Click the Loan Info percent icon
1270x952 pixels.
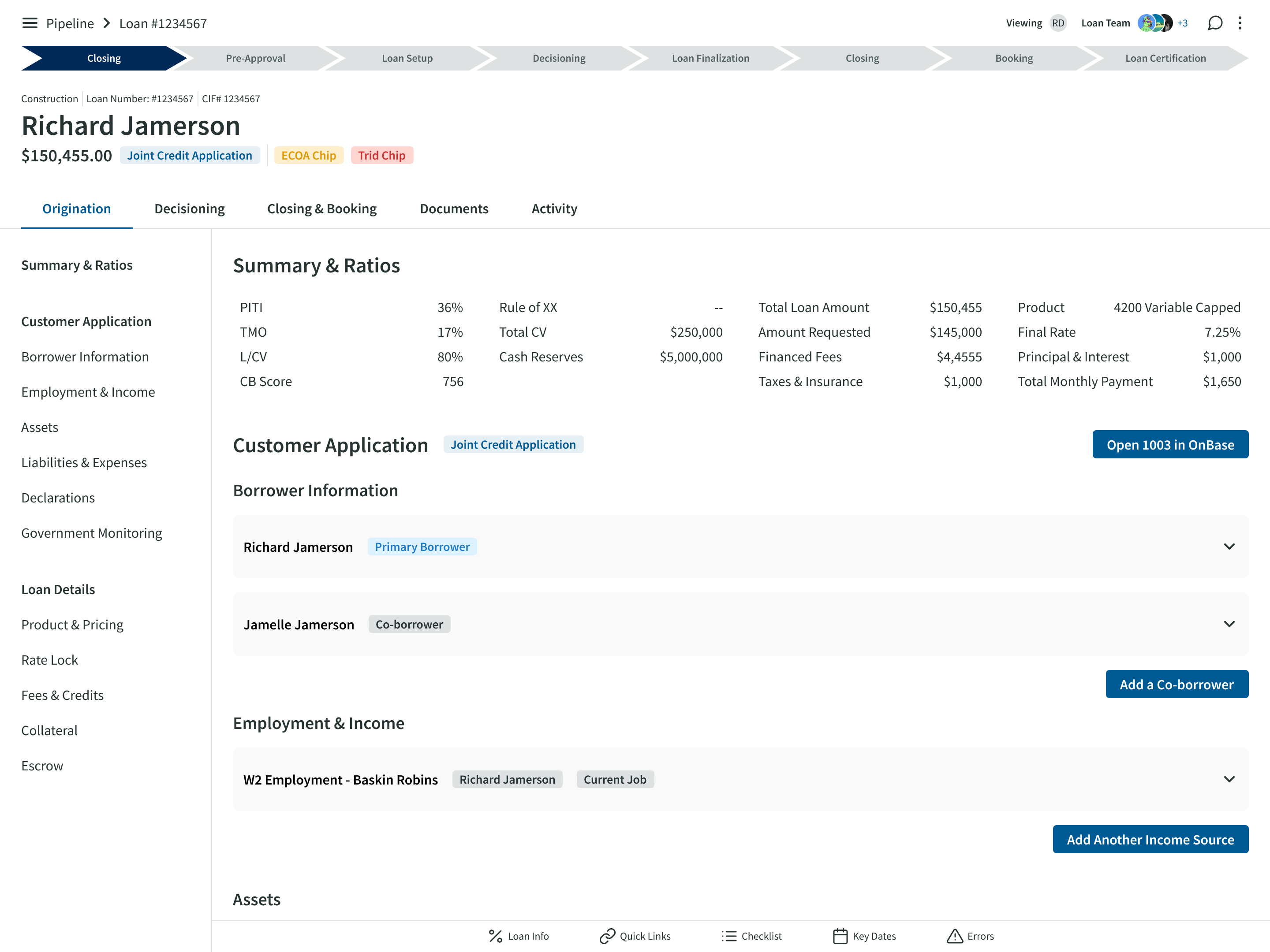point(495,936)
